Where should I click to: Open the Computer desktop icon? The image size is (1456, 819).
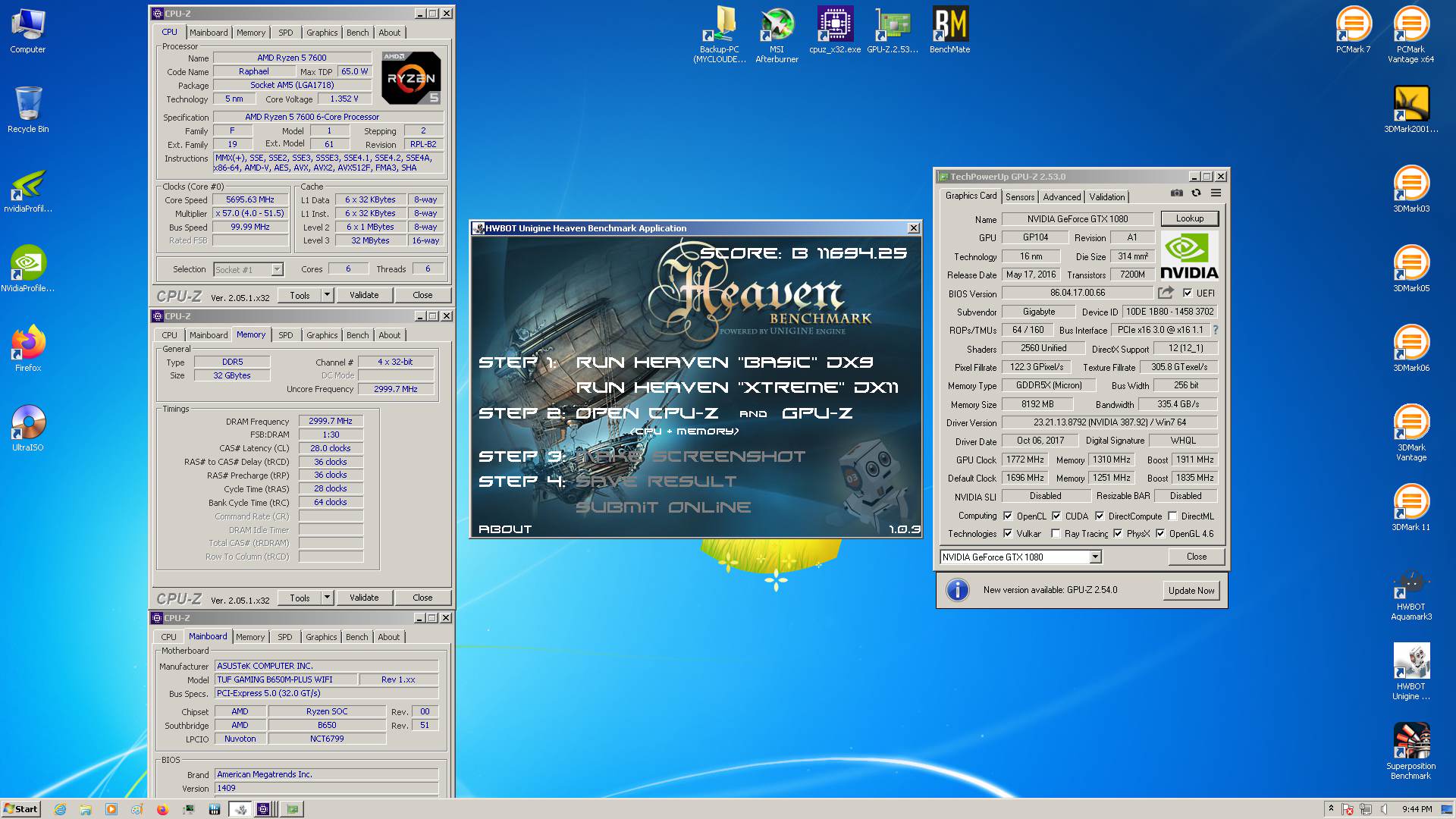pyautogui.click(x=27, y=32)
